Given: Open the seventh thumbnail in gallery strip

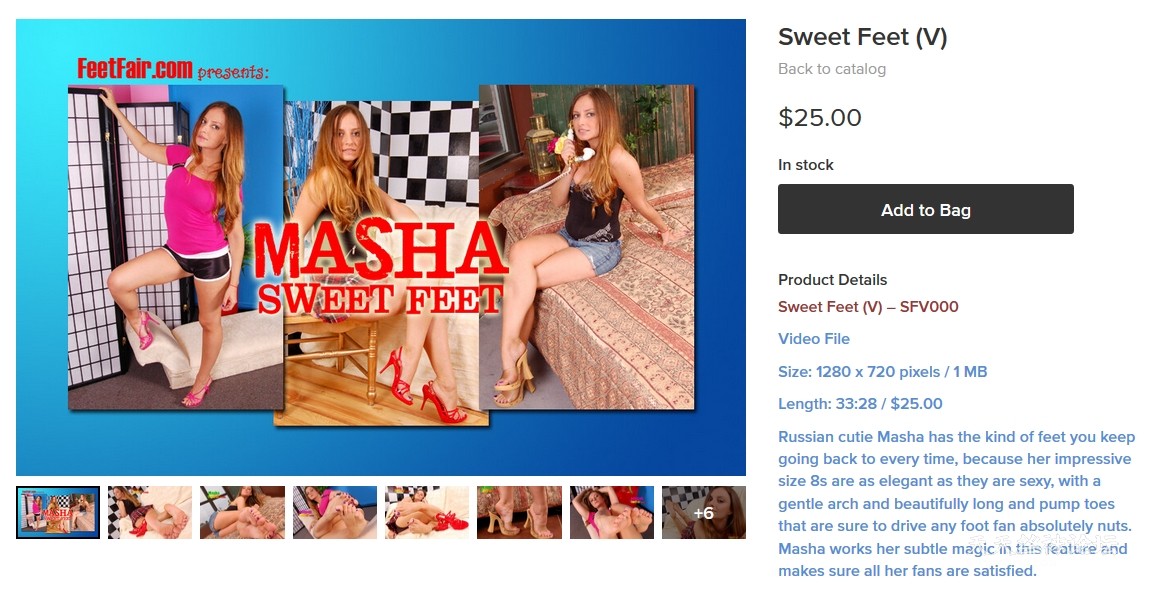Looking at the screenshot, I should [x=611, y=512].
